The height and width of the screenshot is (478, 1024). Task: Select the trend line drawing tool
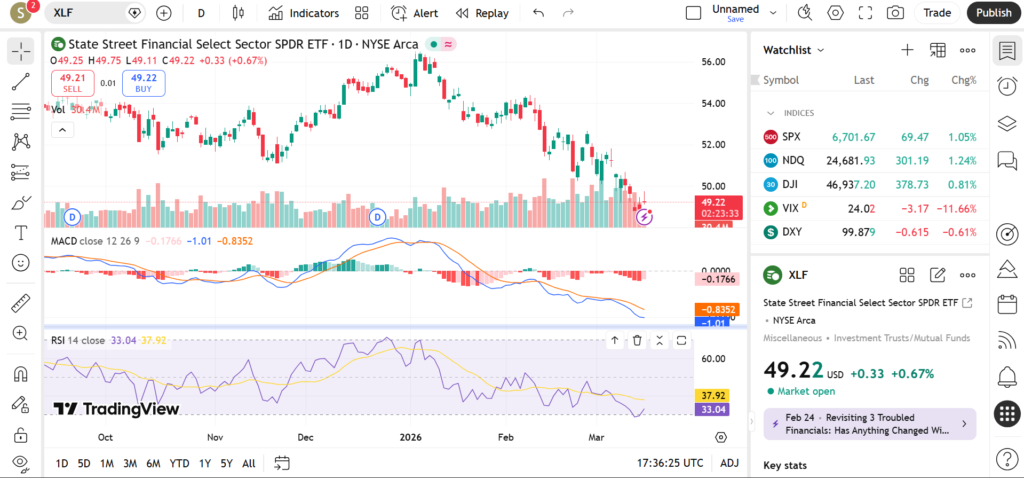tap(21, 81)
